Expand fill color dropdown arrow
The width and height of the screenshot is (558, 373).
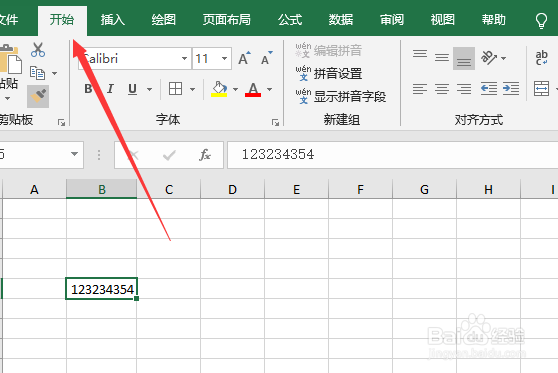point(235,89)
